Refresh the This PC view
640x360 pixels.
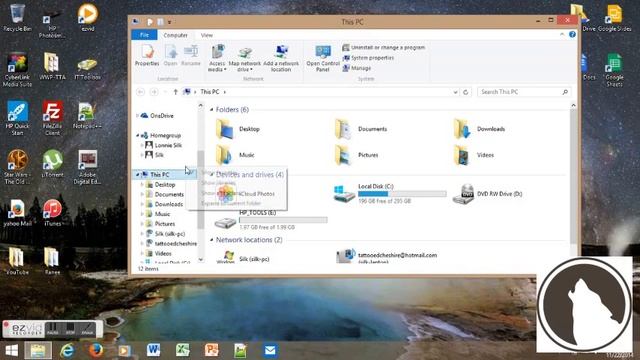pos(465,92)
